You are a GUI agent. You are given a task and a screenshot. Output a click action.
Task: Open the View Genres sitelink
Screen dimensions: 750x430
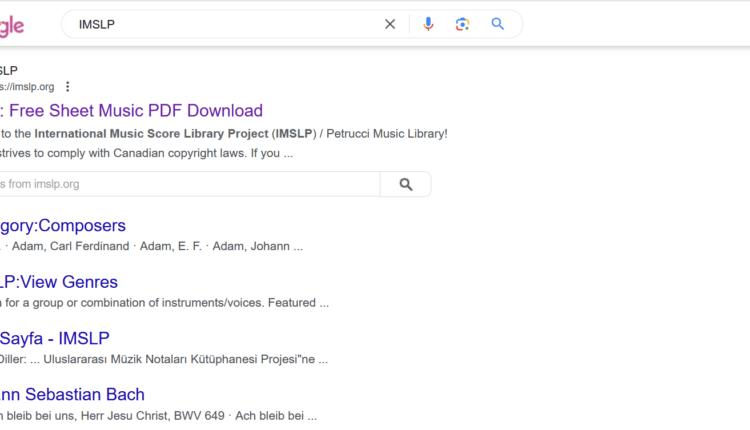click(58, 282)
